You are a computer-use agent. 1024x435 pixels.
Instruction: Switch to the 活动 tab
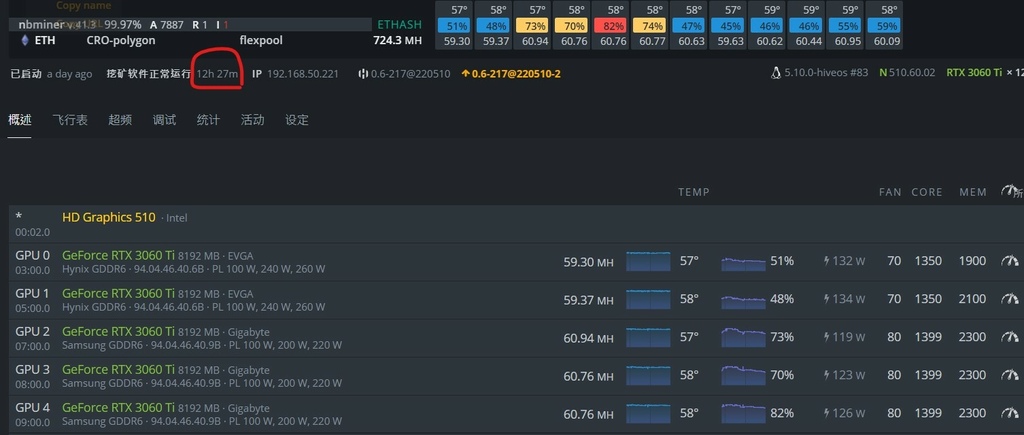pos(252,120)
